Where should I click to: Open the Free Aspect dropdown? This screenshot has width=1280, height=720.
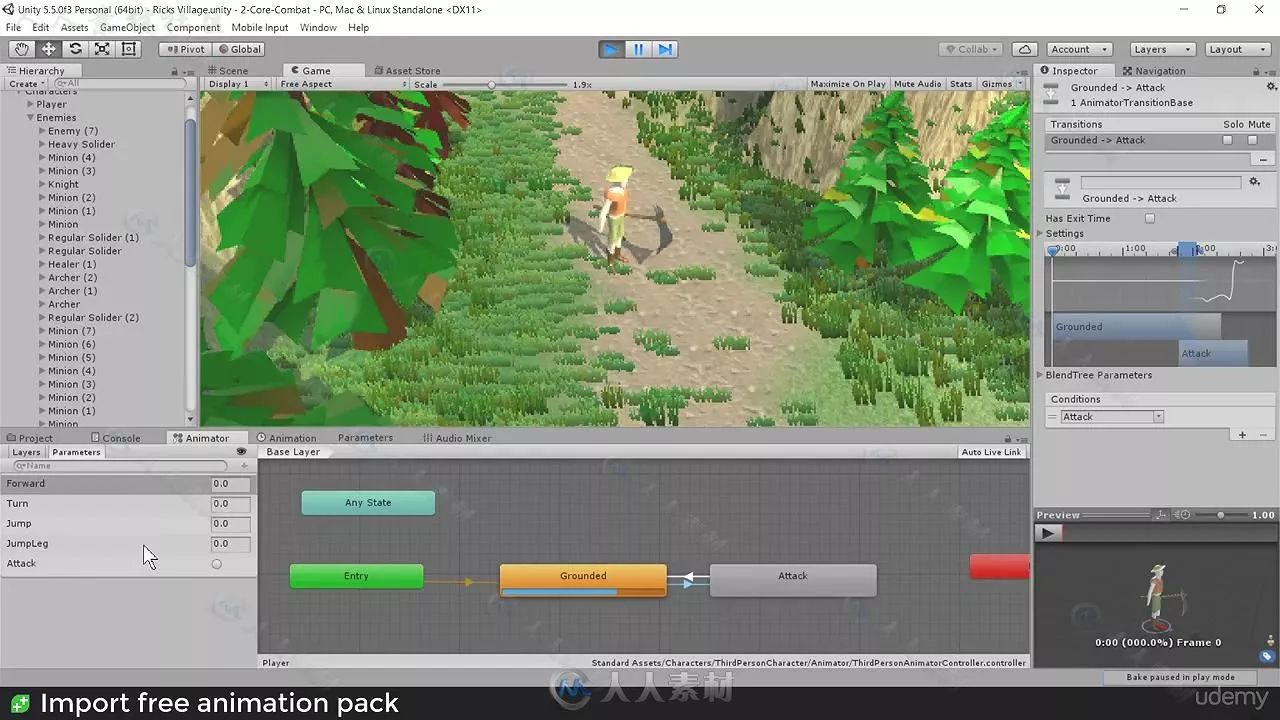coord(343,84)
